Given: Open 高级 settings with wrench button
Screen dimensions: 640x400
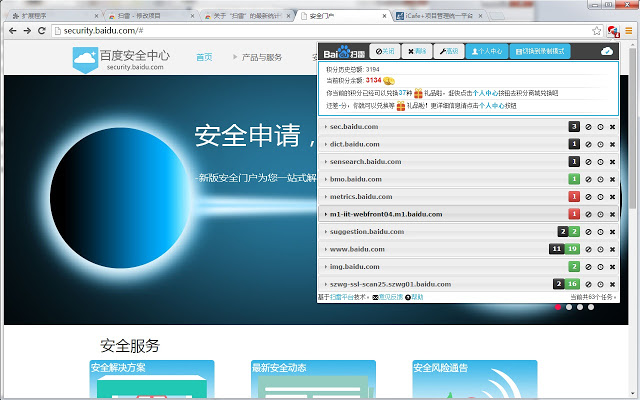Looking at the screenshot, I should click(449, 51).
